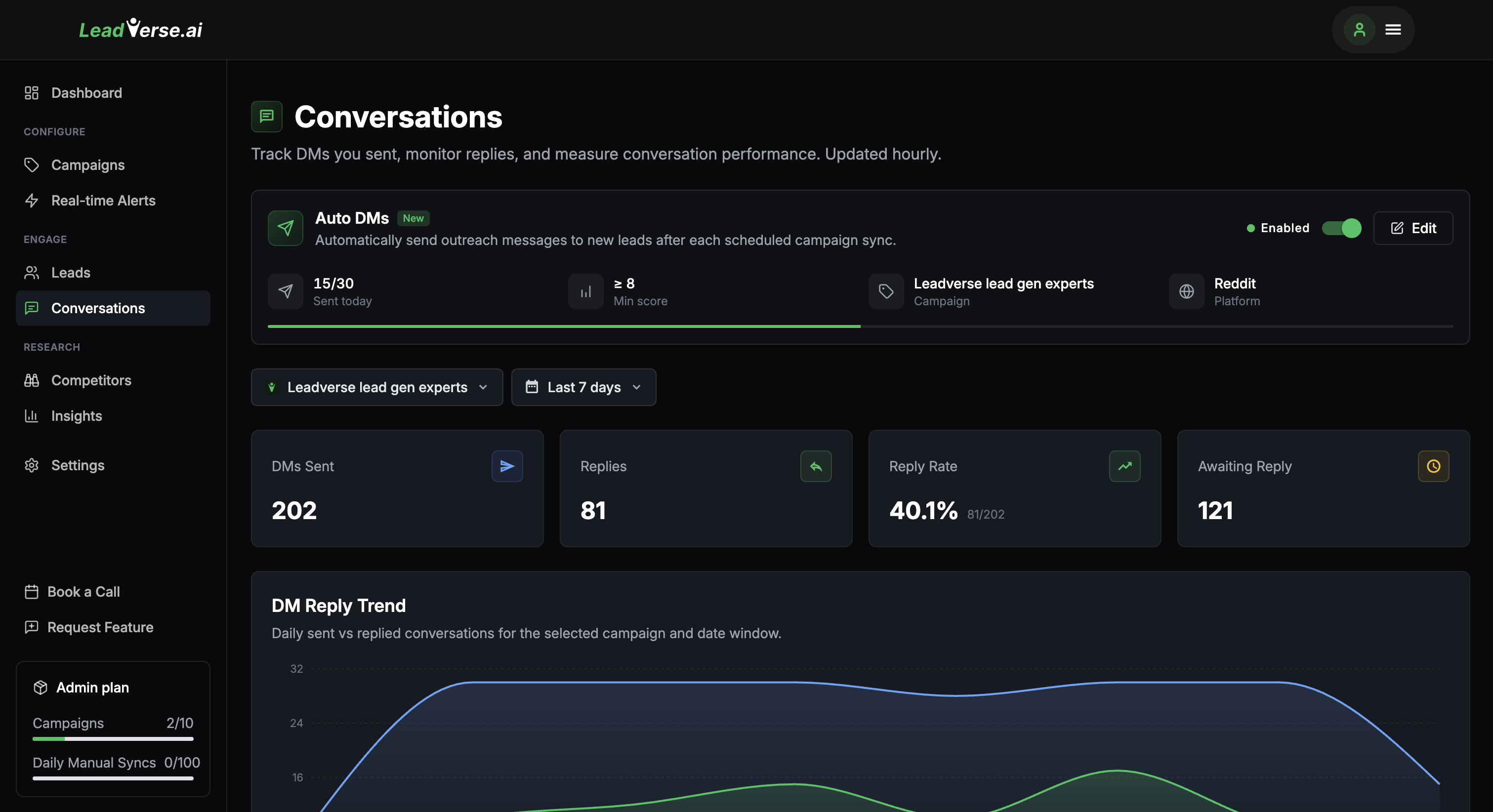The height and width of the screenshot is (812, 1493).
Task: Open the hamburger menu icon
Action: point(1393,30)
